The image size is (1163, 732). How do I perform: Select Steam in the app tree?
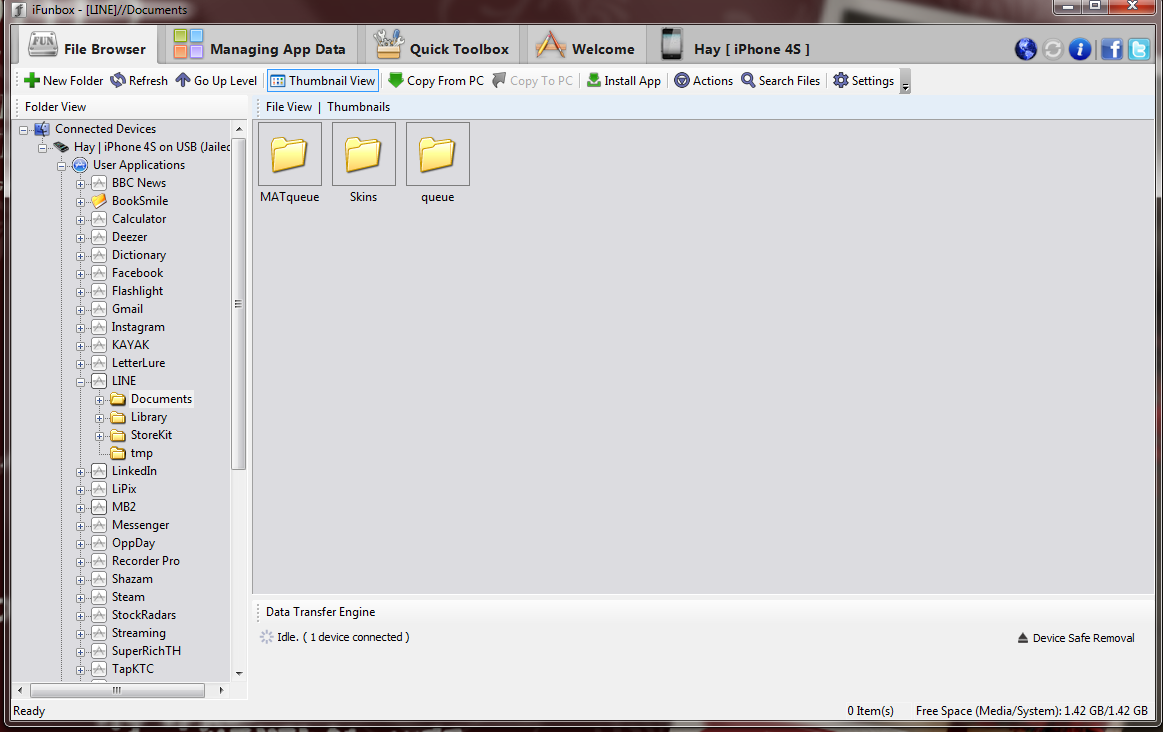[x=128, y=597]
